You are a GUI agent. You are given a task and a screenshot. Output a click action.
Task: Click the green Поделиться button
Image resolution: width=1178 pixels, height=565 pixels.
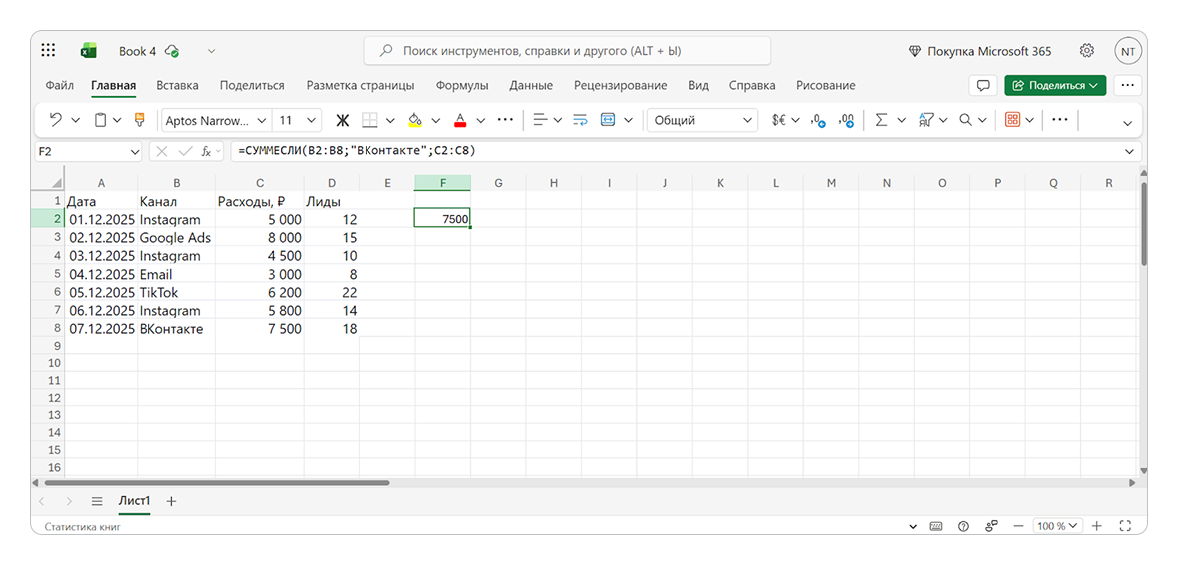(1055, 86)
